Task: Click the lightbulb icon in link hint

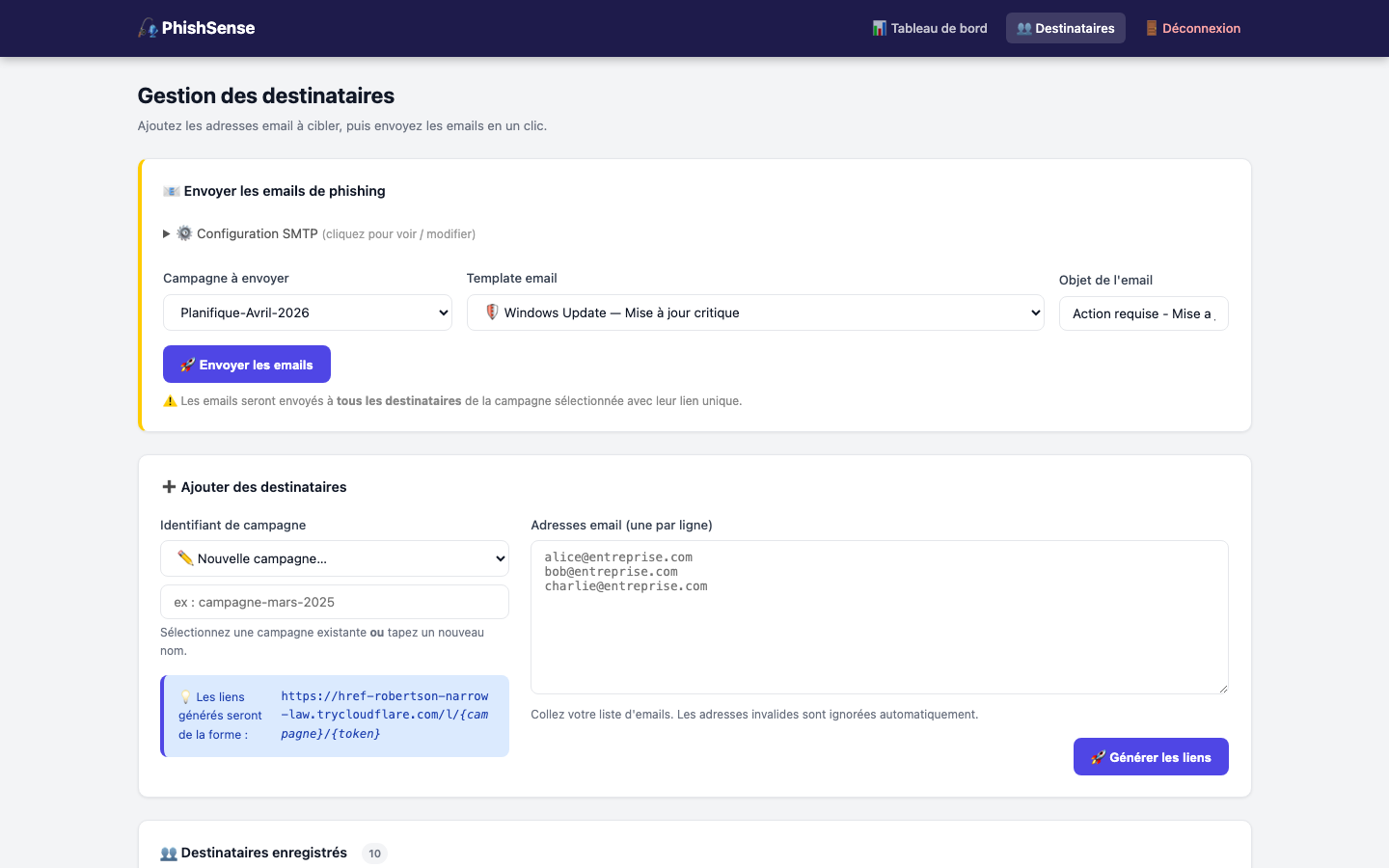Action: [185, 696]
